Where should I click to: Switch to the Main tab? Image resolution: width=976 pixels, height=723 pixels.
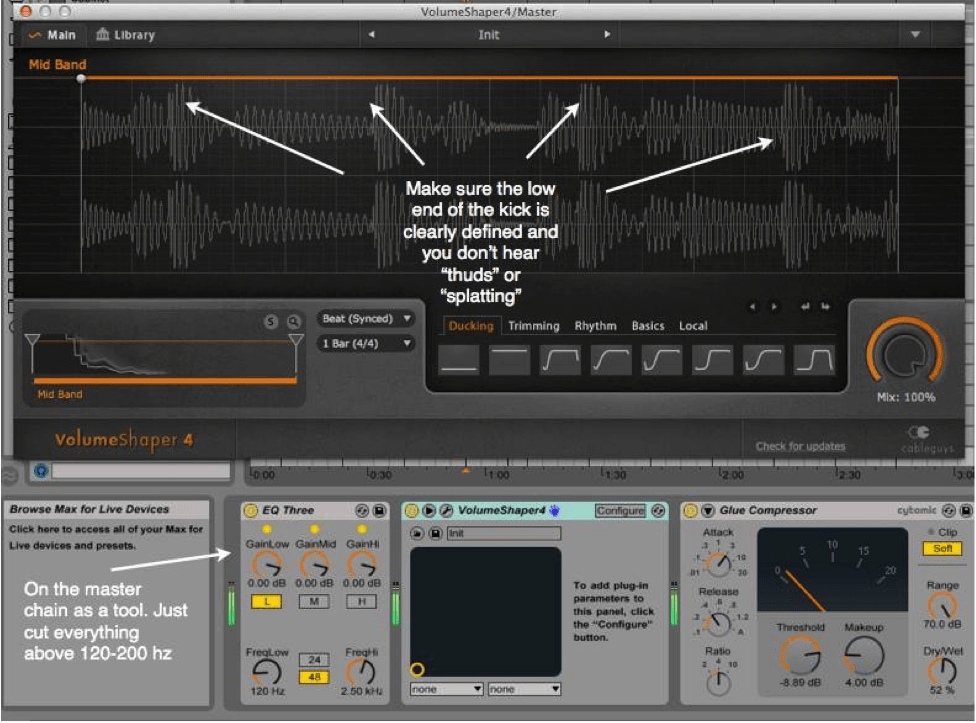pos(52,35)
